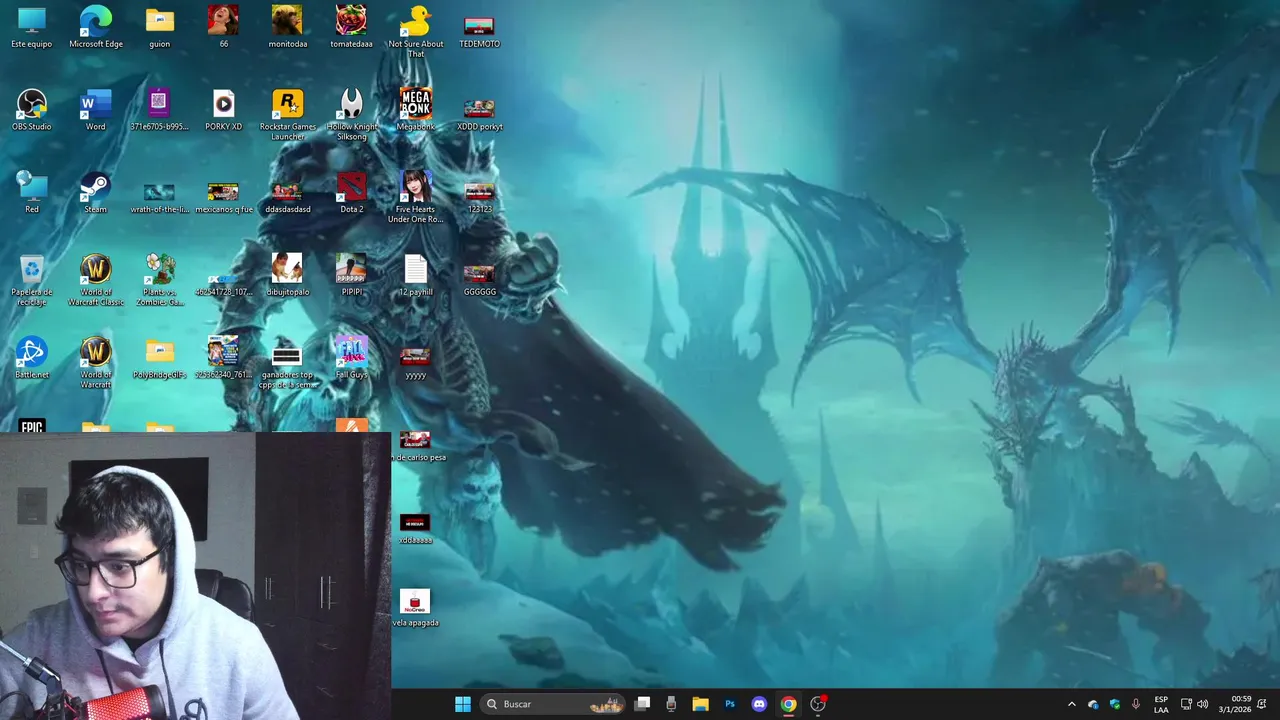Open Plants vs. Zombies game shortcut

pos(159,280)
